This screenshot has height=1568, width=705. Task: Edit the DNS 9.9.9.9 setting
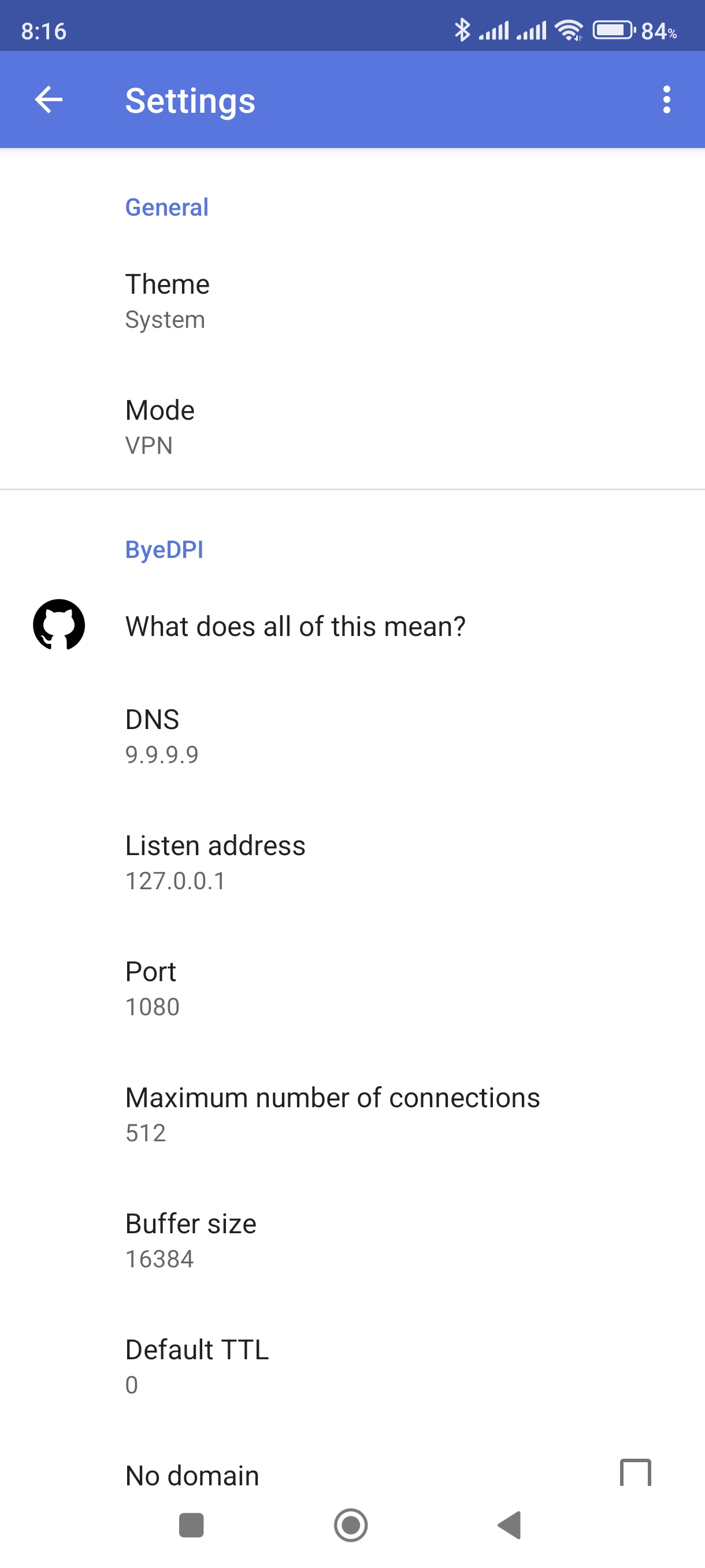[162, 736]
